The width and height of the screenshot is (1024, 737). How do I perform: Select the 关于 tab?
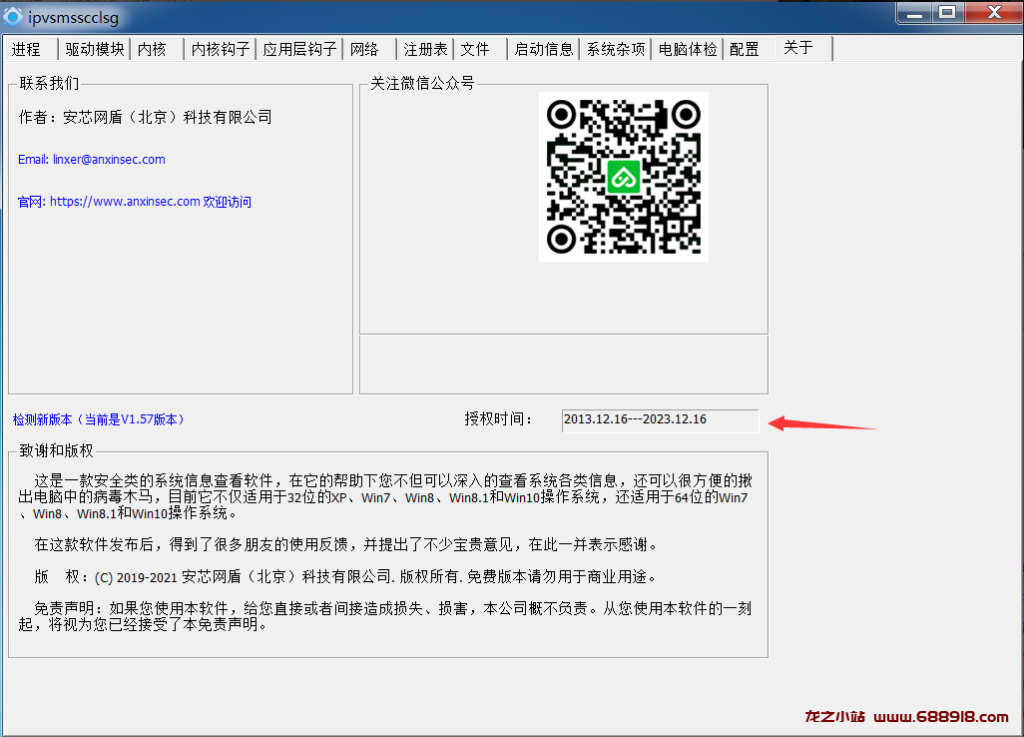click(805, 48)
